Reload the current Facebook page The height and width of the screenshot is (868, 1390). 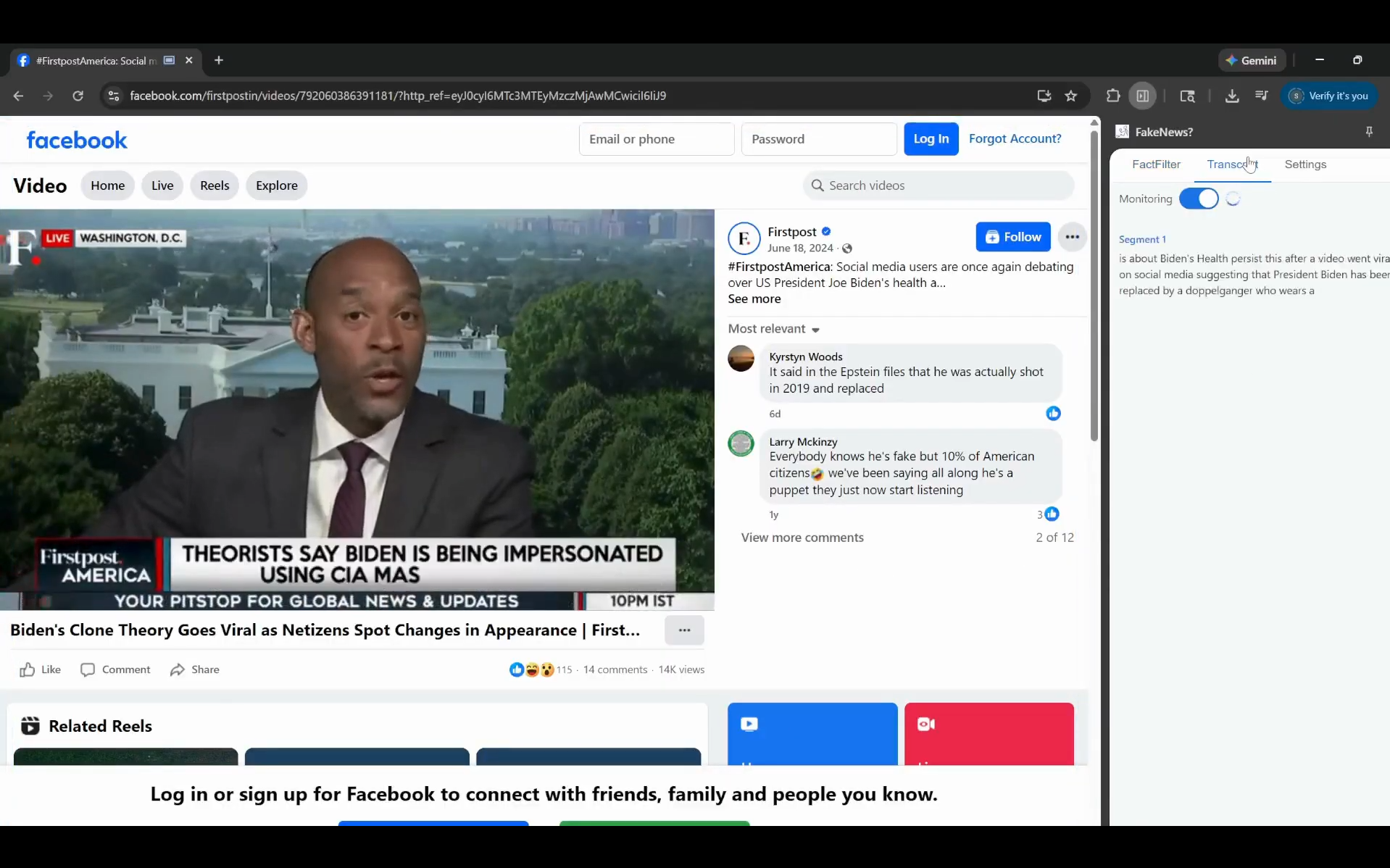click(78, 96)
